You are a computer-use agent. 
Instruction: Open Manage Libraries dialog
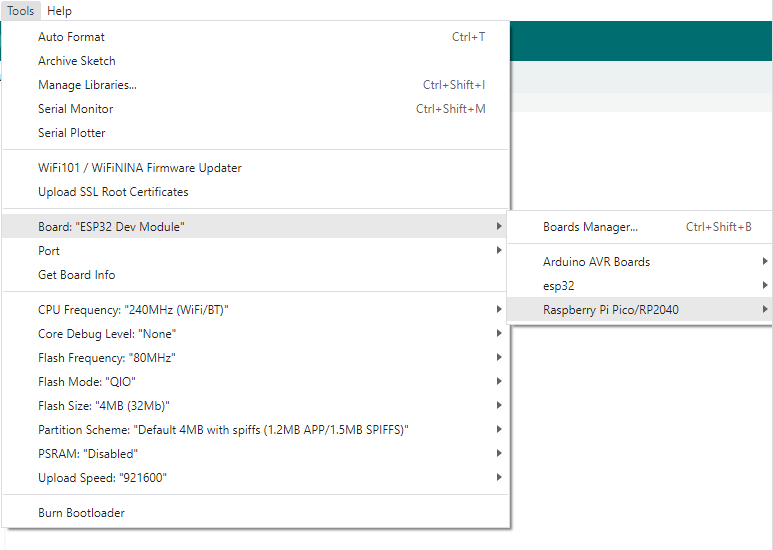[x=87, y=85]
